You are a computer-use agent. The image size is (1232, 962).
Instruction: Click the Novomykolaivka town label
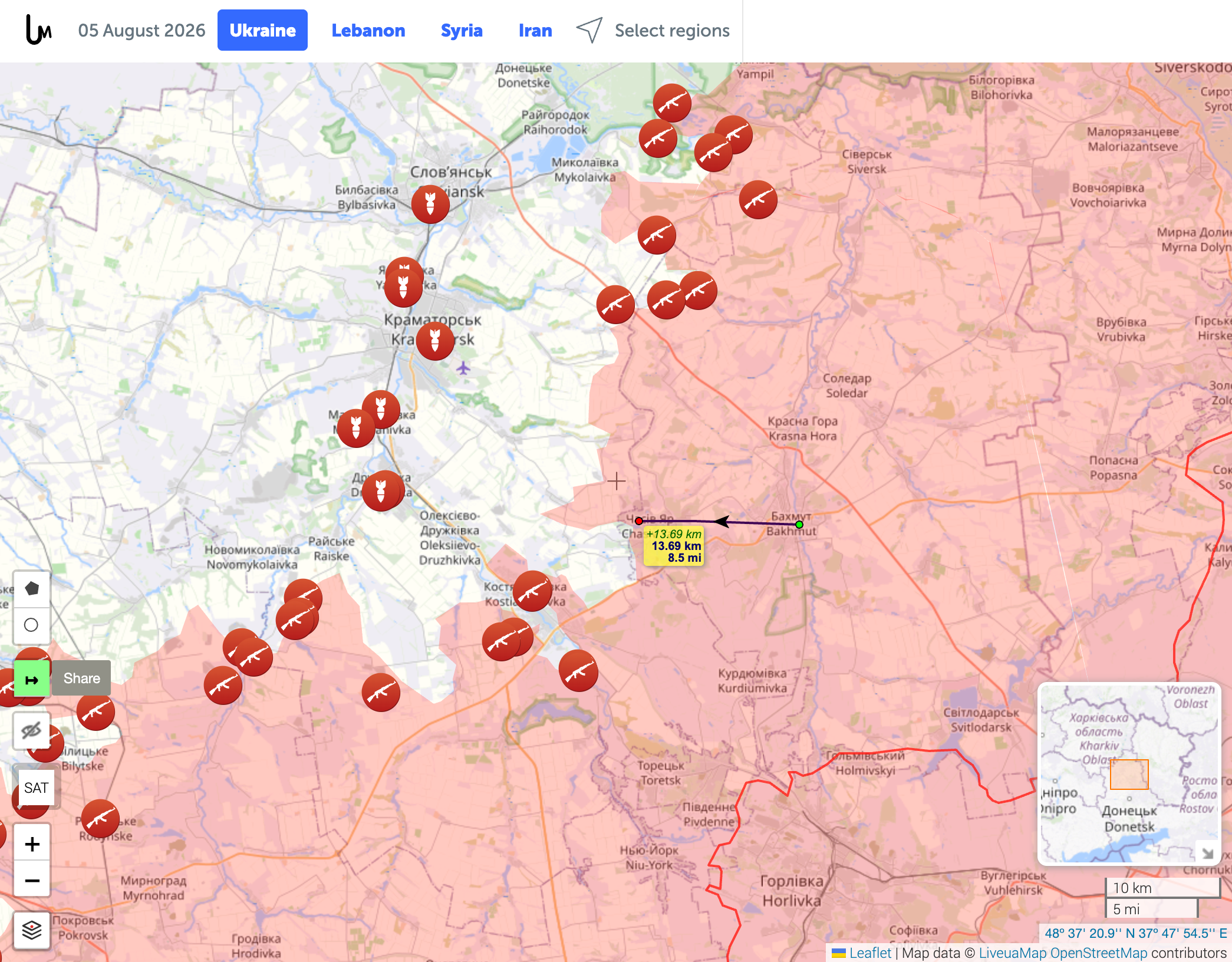click(x=252, y=557)
